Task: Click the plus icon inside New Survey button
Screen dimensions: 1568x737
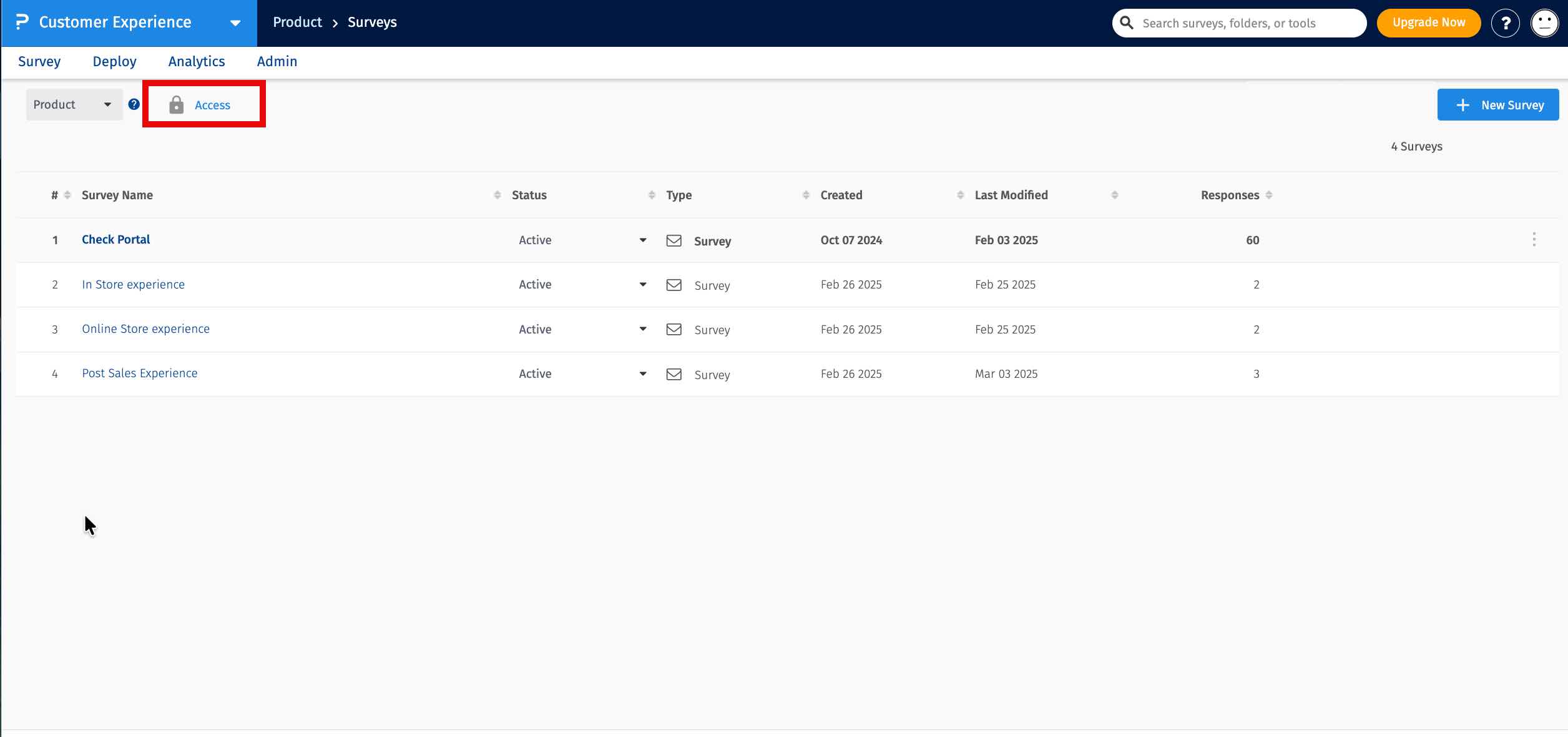Action: (x=1463, y=104)
